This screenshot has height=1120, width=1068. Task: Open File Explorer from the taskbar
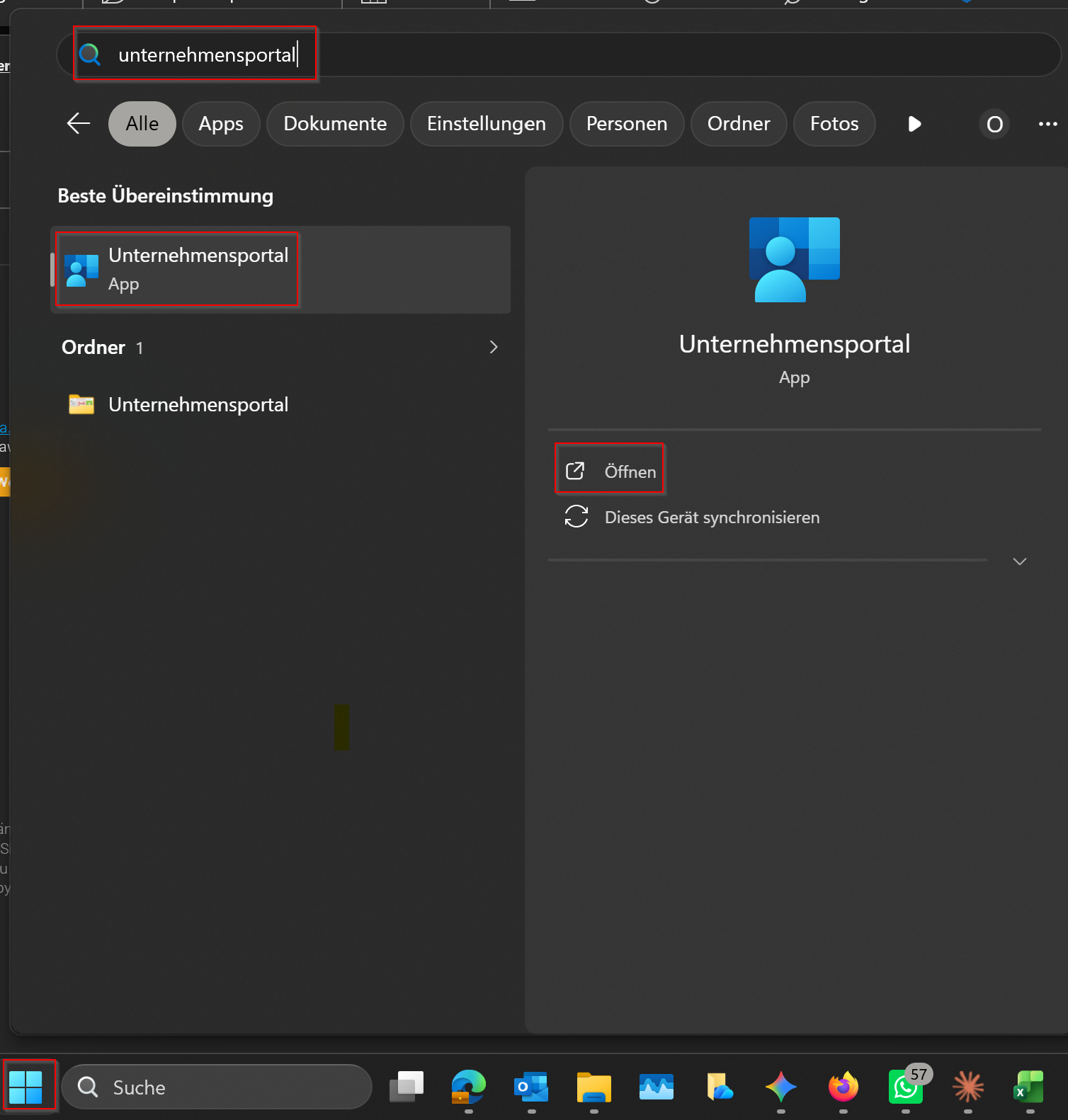pos(593,1087)
